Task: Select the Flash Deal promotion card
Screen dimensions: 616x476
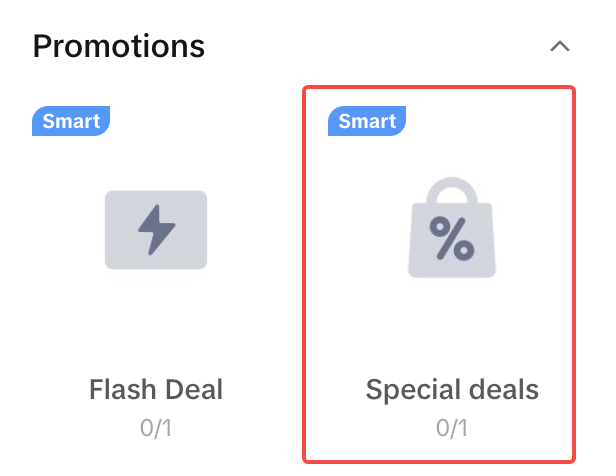Action: [156, 320]
